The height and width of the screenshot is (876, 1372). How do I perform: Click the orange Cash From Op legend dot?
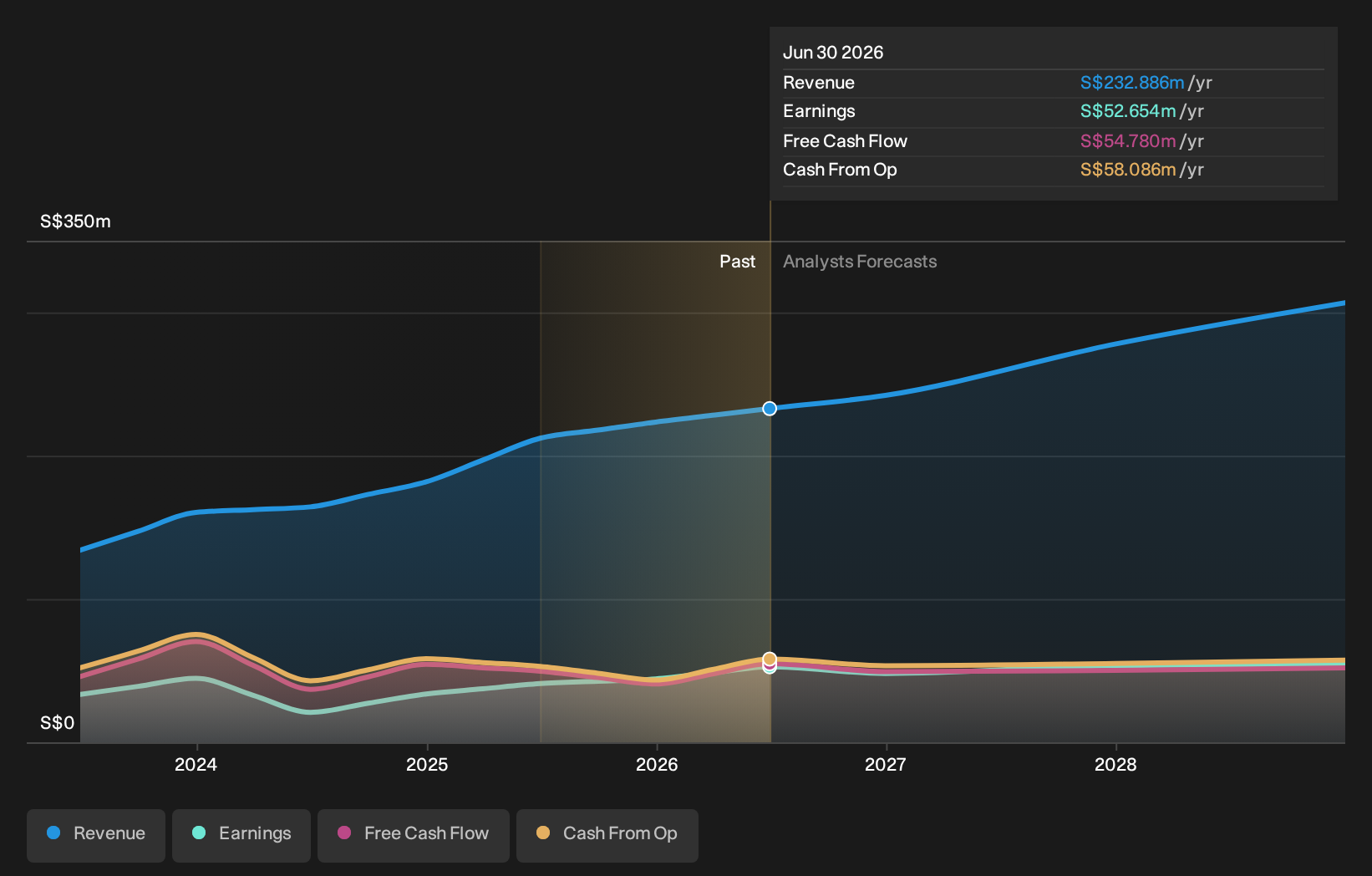tap(543, 833)
